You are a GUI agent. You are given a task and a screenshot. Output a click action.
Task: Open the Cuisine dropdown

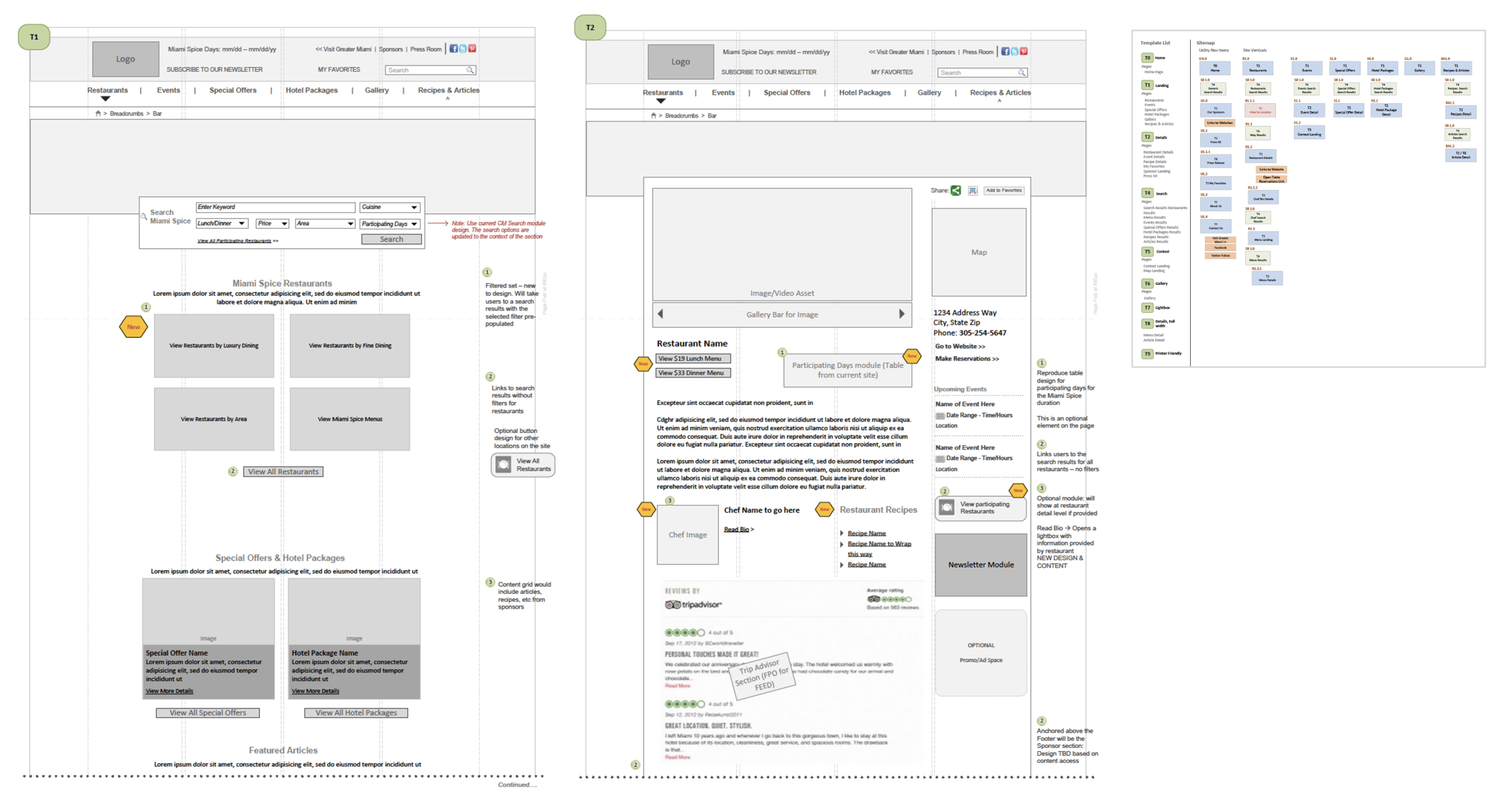(389, 207)
